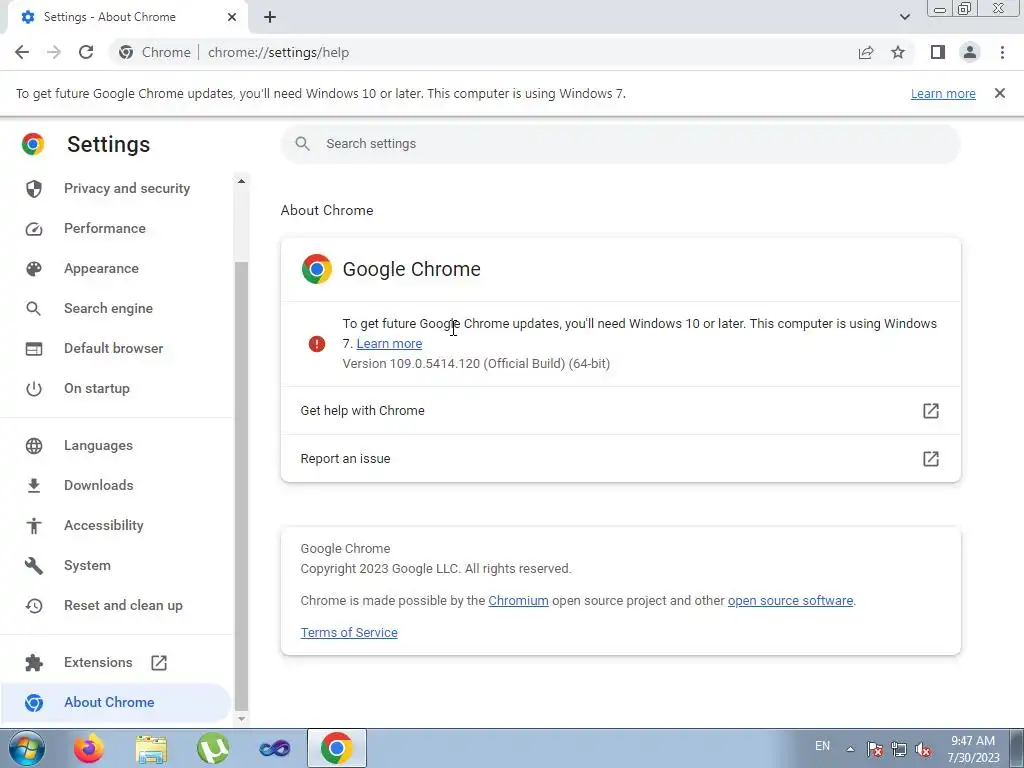Viewport: 1024px width, 768px height.
Task: Open Terms of Service link
Action: pos(349,633)
